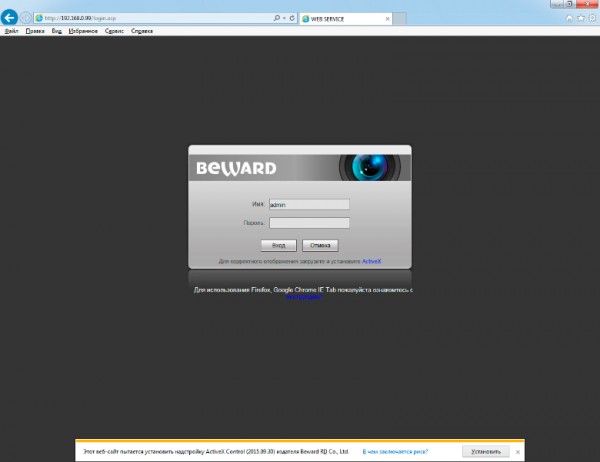Open the инструкцией link below the form
Viewport: 600px width, 462px height.
pyautogui.click(x=304, y=297)
